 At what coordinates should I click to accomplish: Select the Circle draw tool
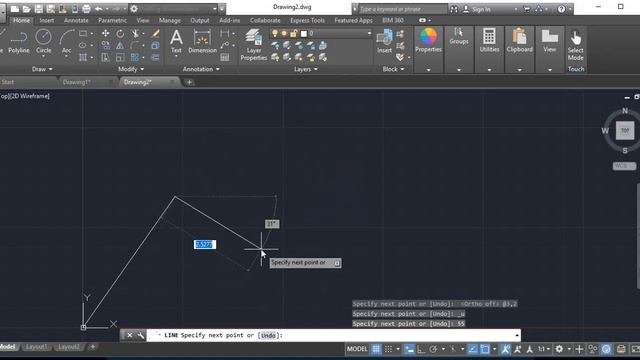[x=43, y=42]
